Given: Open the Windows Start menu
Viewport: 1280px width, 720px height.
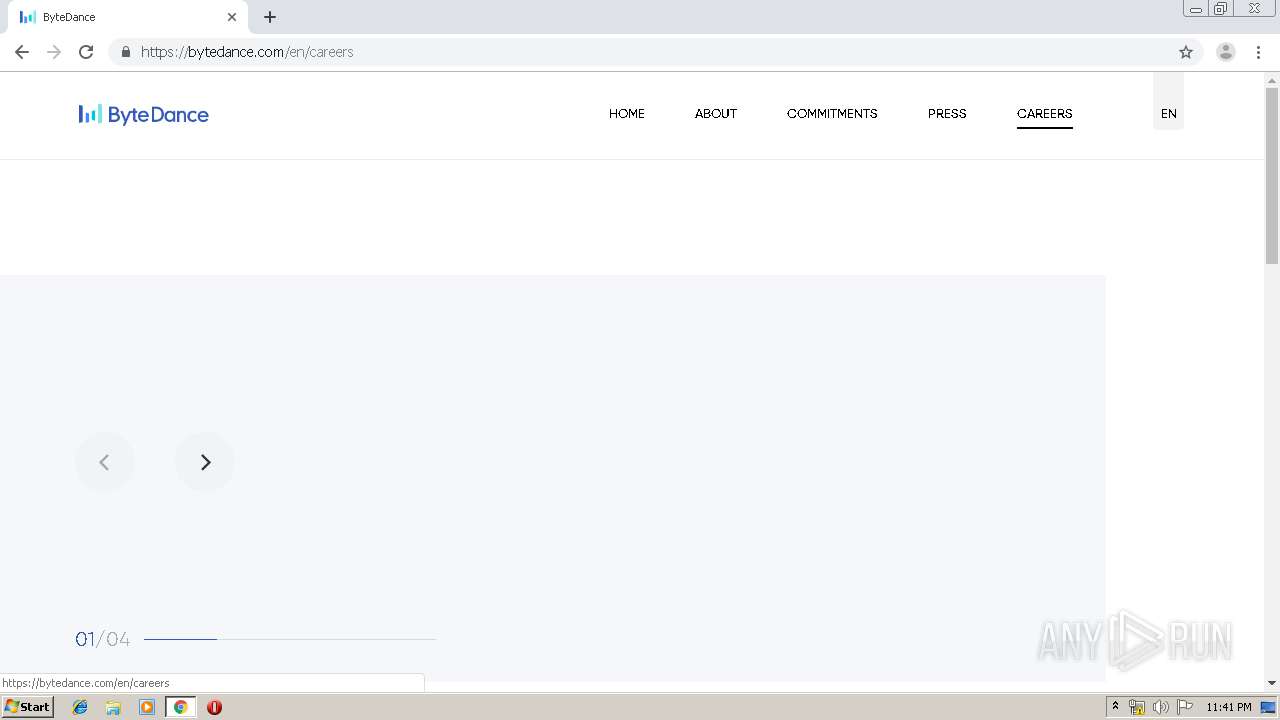Looking at the screenshot, I should (27, 707).
